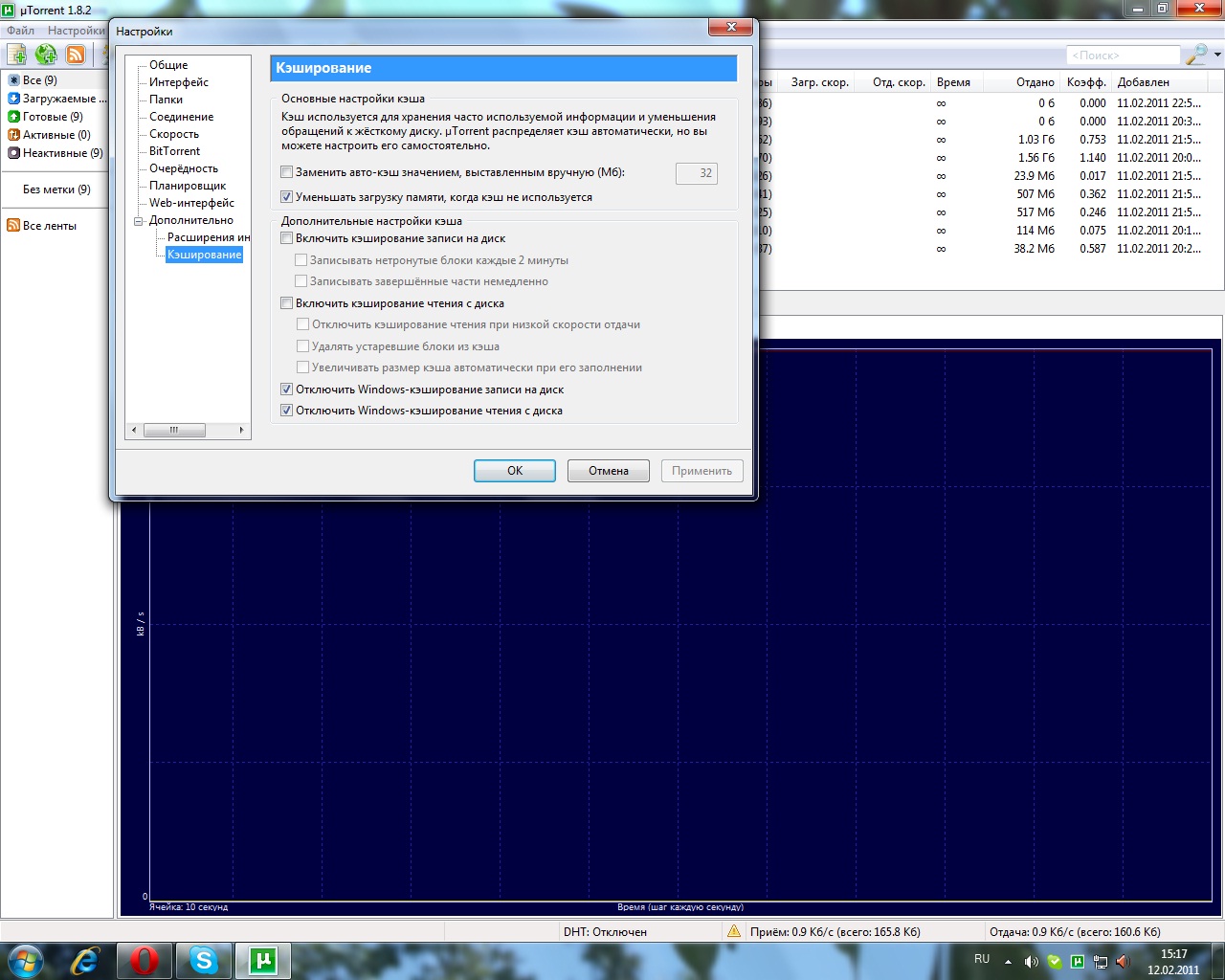Click DHT: Отключен in status bar
This screenshot has height=980, width=1225.
coord(605,931)
